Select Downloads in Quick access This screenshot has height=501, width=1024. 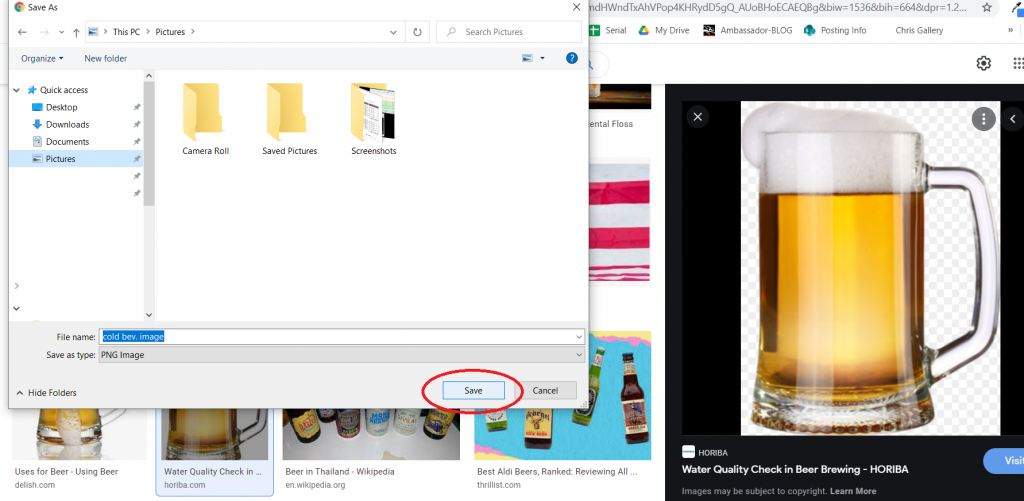pyautogui.click(x=67, y=124)
